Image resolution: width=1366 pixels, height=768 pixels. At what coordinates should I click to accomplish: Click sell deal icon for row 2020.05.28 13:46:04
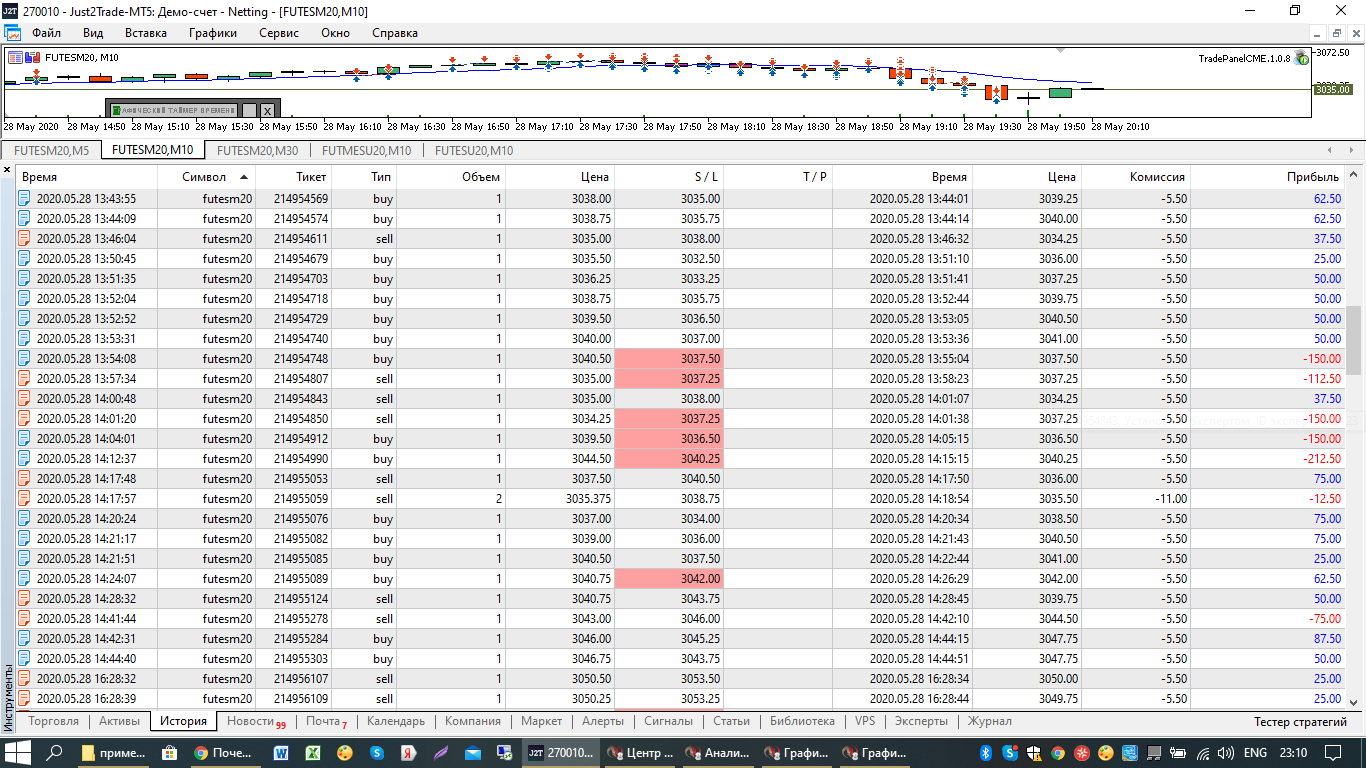pos(25,238)
